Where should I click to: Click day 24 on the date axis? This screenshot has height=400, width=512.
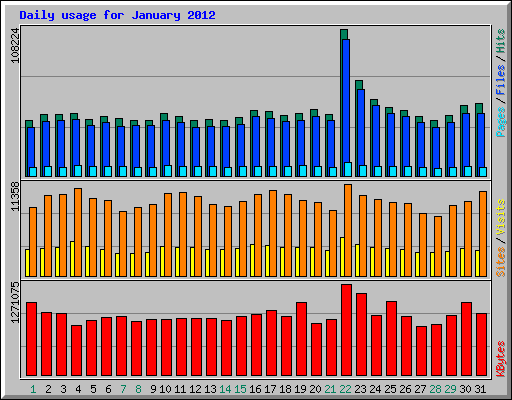coord(375,389)
